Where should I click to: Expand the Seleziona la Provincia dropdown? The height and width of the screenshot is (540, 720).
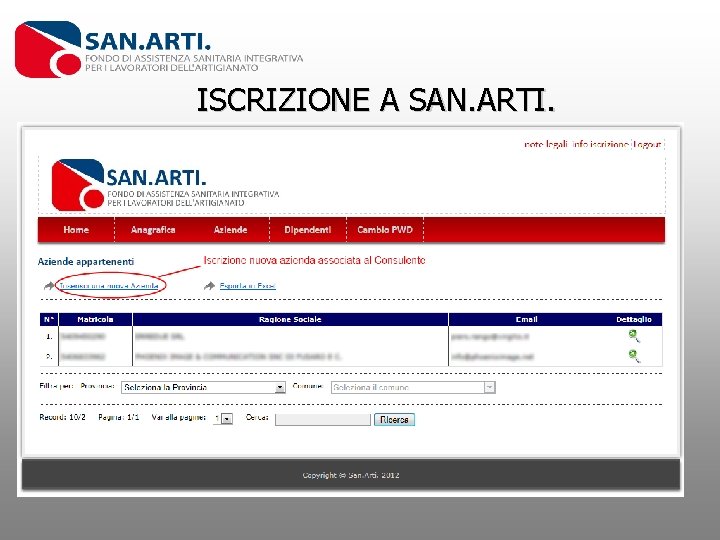pyautogui.click(x=203, y=388)
